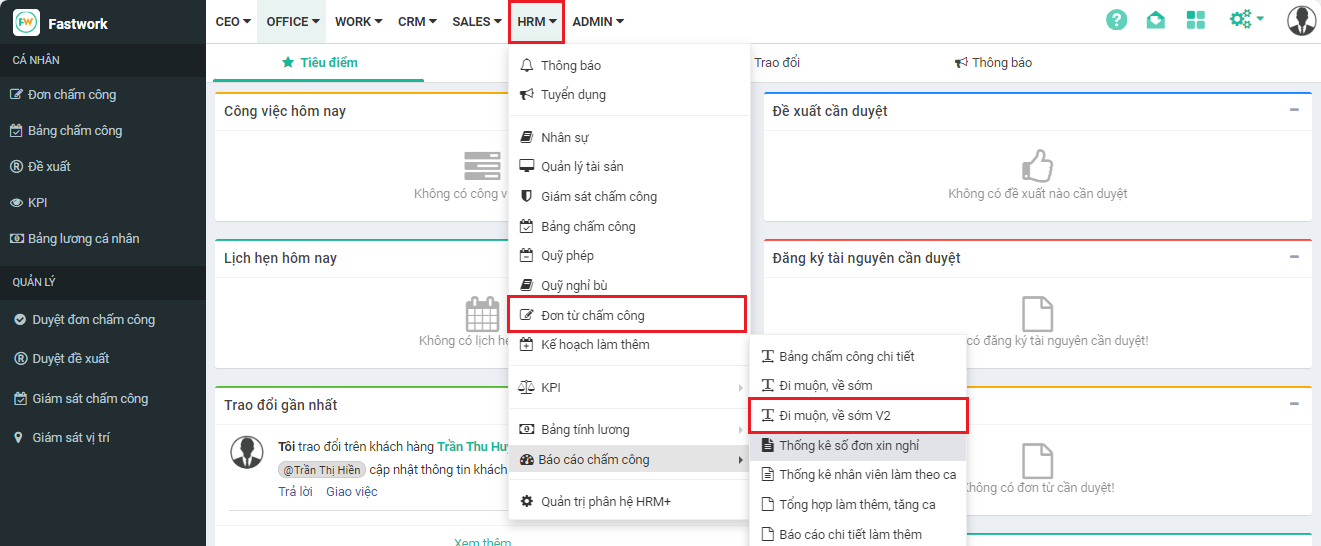Viewport: 1321px width, 546px height.
Task: Click the Giao việc link
Action: (x=351, y=492)
